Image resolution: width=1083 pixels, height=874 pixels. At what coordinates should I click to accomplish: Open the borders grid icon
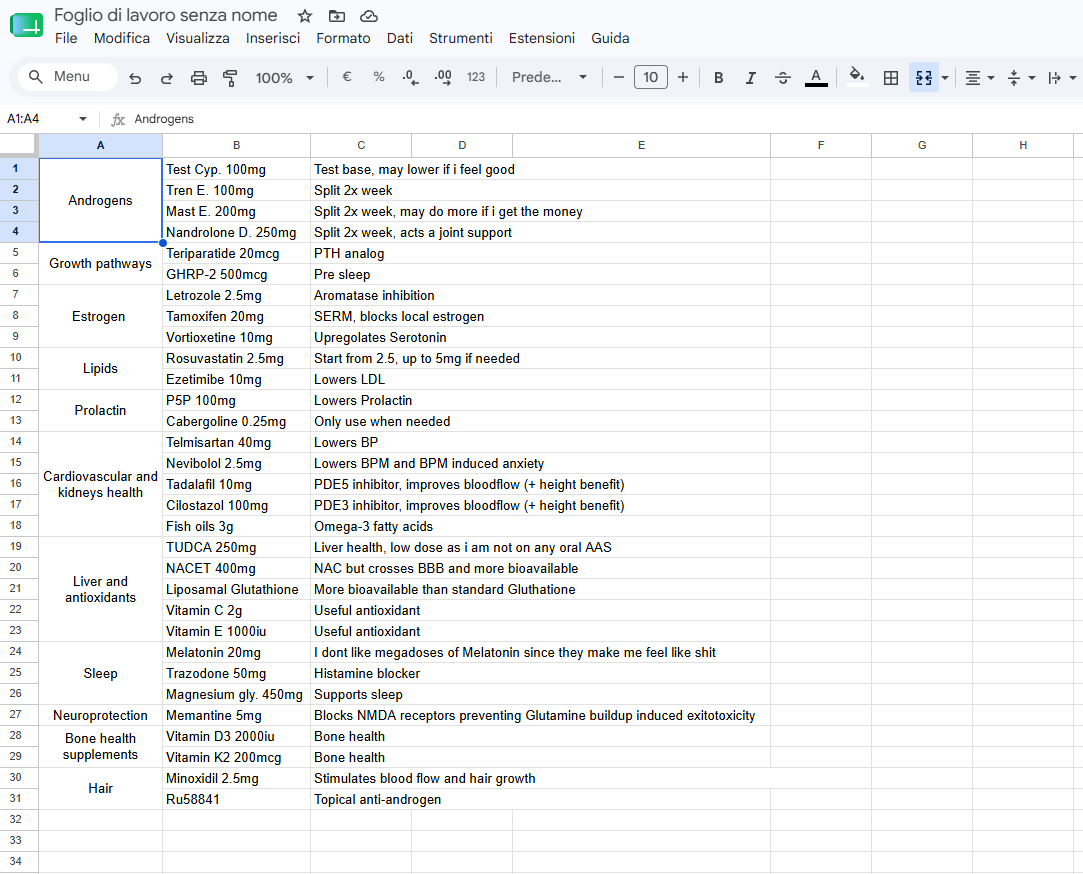click(891, 78)
